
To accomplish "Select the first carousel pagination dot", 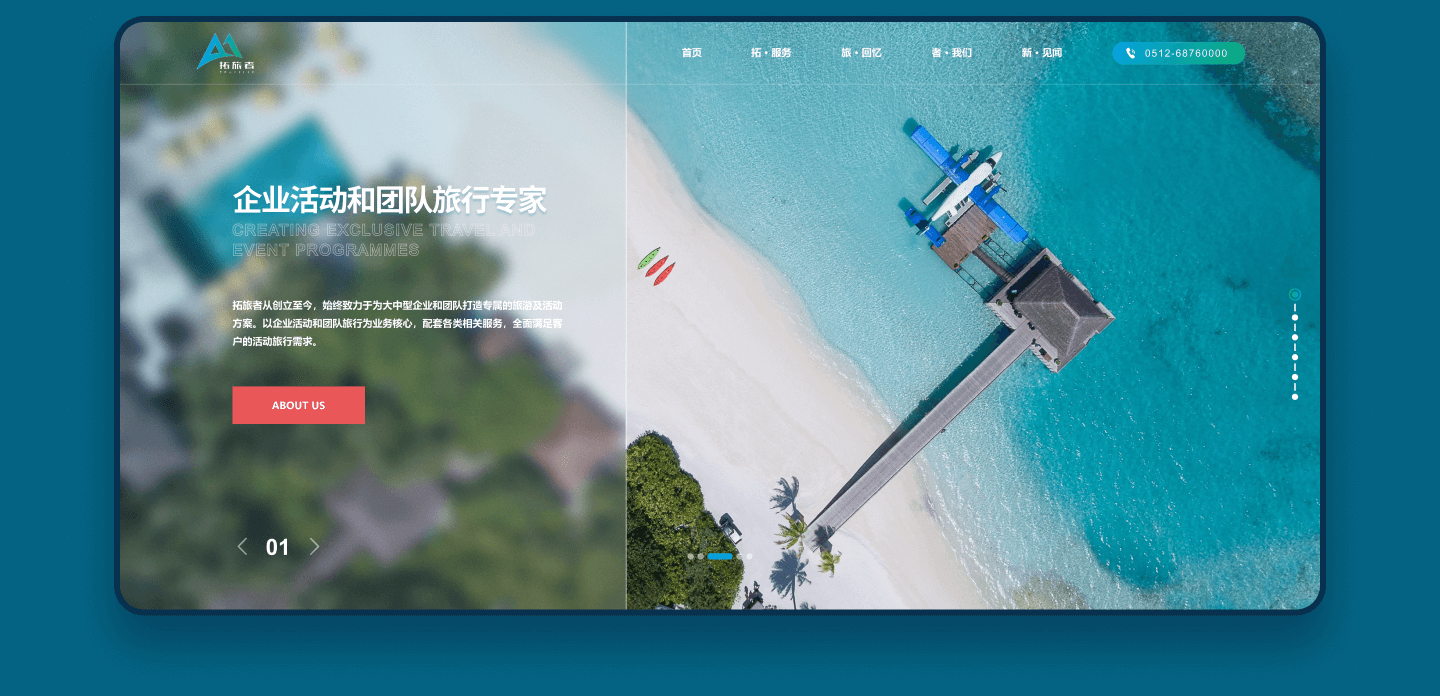I will (x=690, y=556).
